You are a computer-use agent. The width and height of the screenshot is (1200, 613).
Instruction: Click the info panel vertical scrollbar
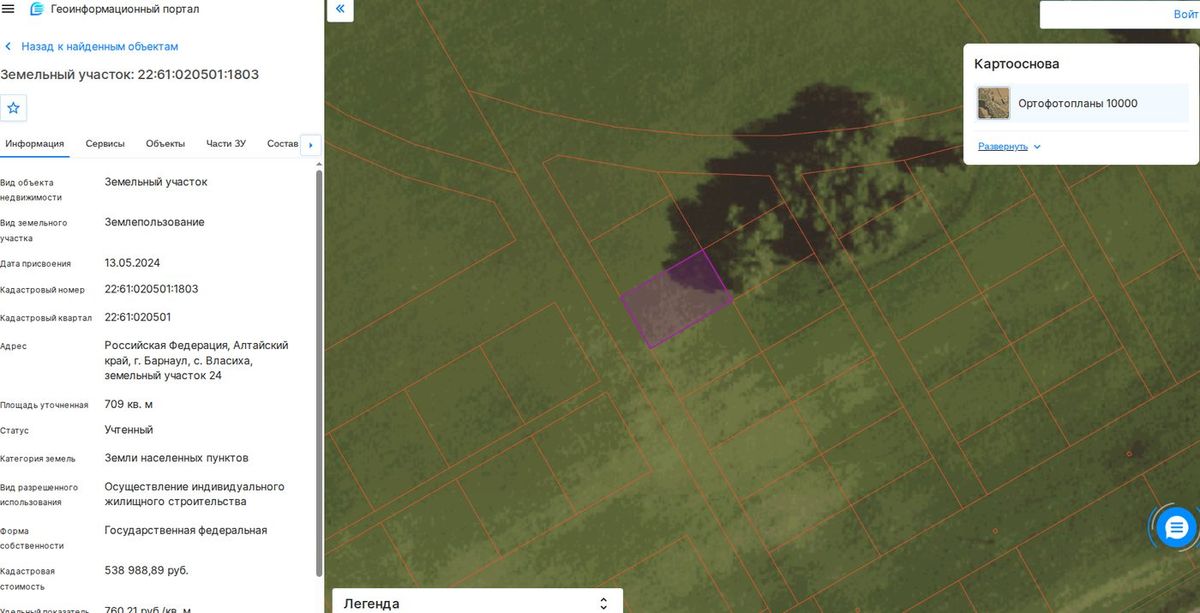point(319,372)
